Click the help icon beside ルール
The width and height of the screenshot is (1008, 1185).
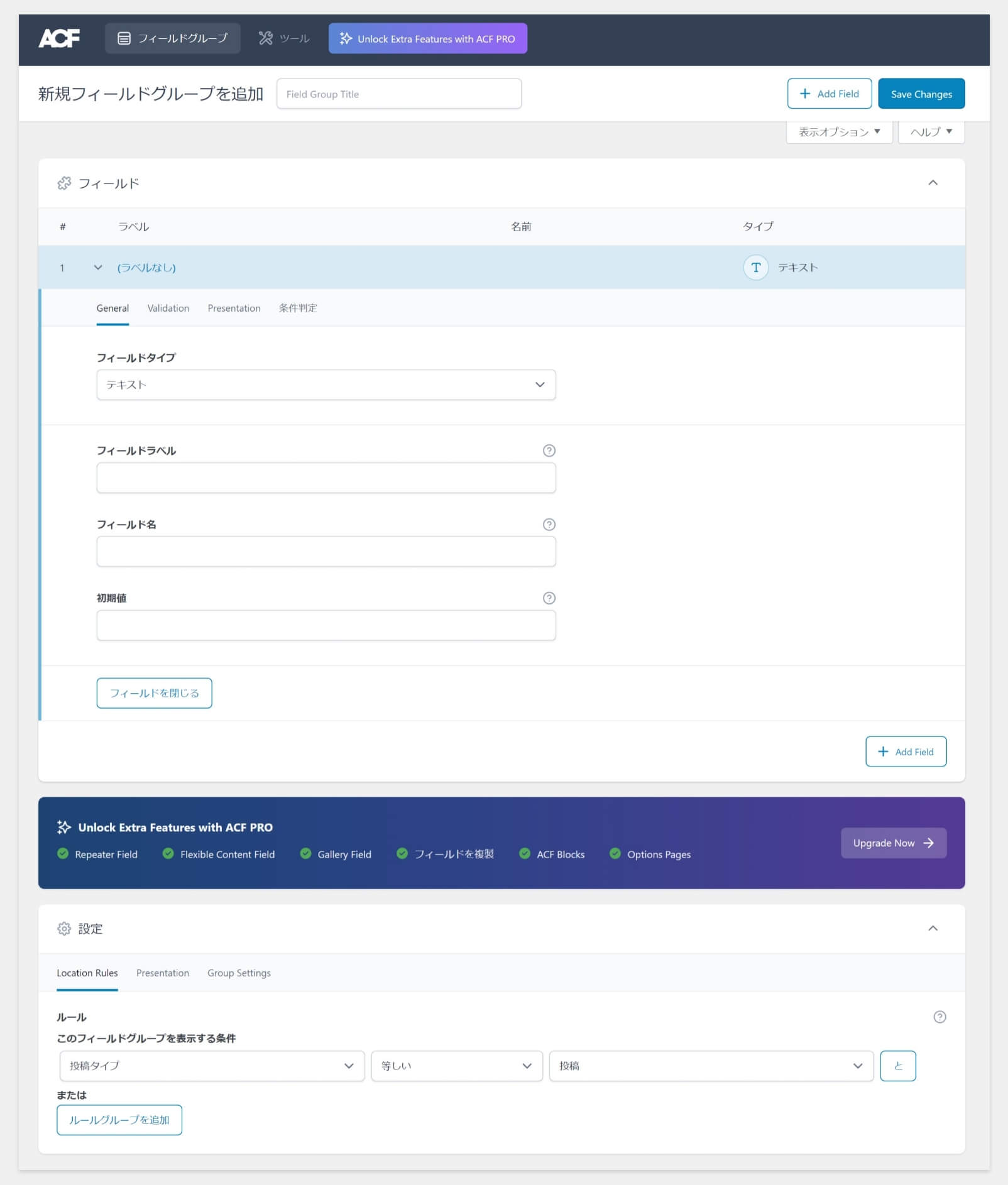coord(940,1017)
